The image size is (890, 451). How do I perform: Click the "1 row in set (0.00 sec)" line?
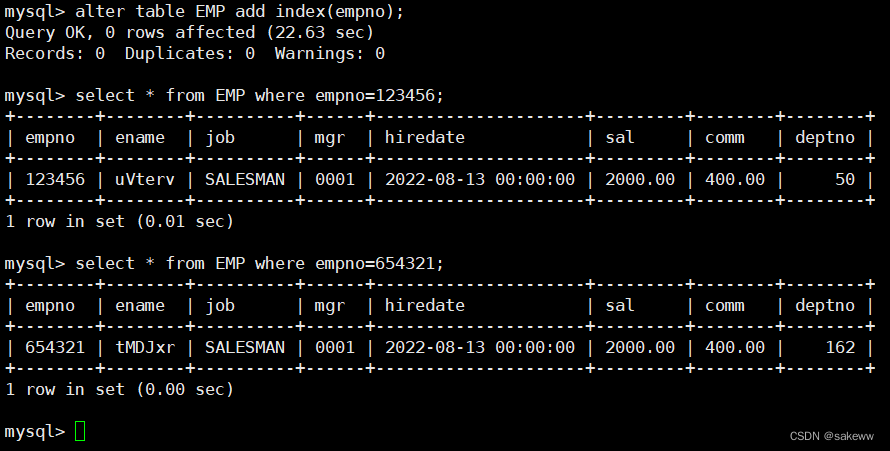tap(119, 390)
